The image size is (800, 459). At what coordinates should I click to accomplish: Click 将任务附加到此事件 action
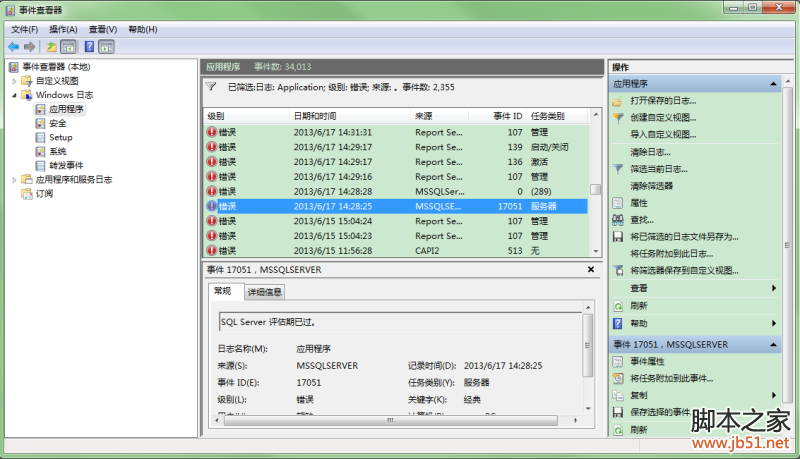(x=671, y=378)
